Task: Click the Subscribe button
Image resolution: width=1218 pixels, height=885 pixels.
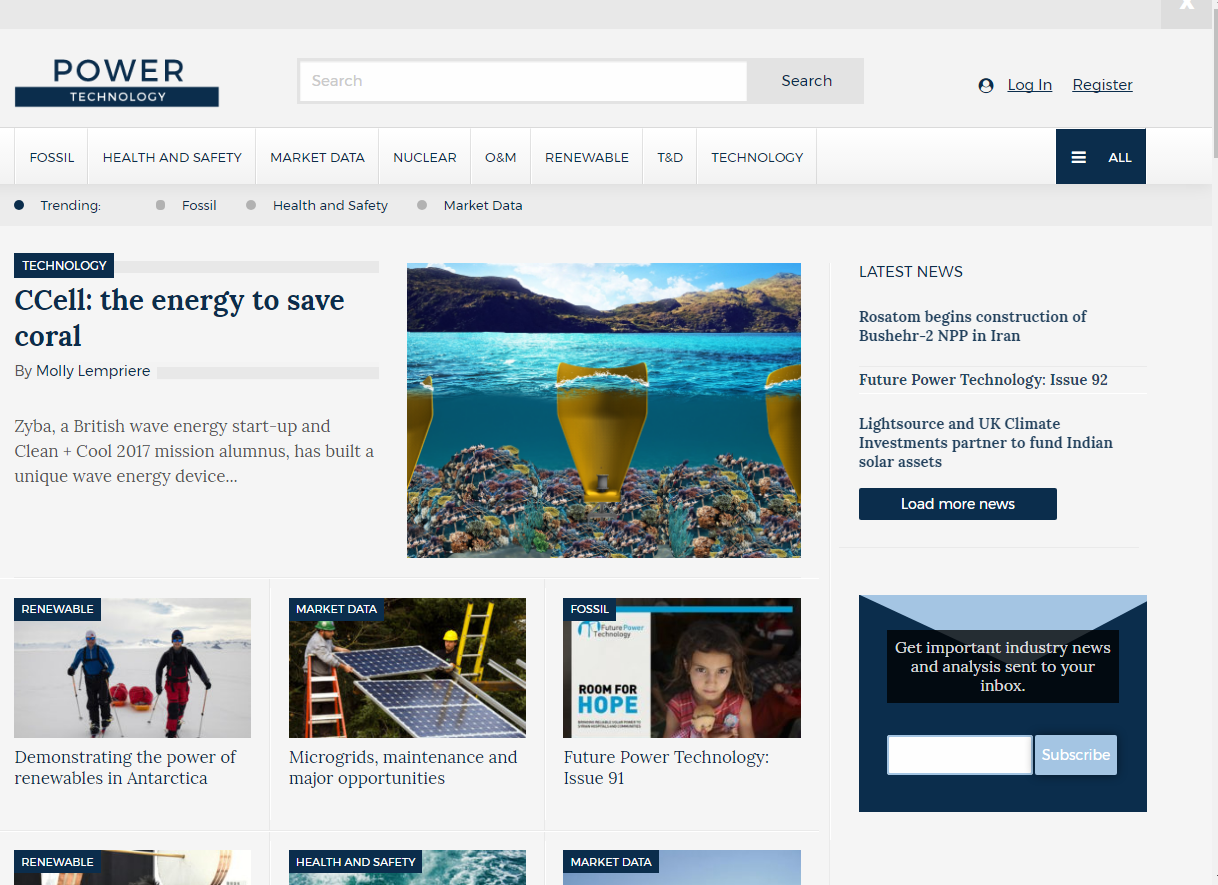Action: click(x=1075, y=755)
